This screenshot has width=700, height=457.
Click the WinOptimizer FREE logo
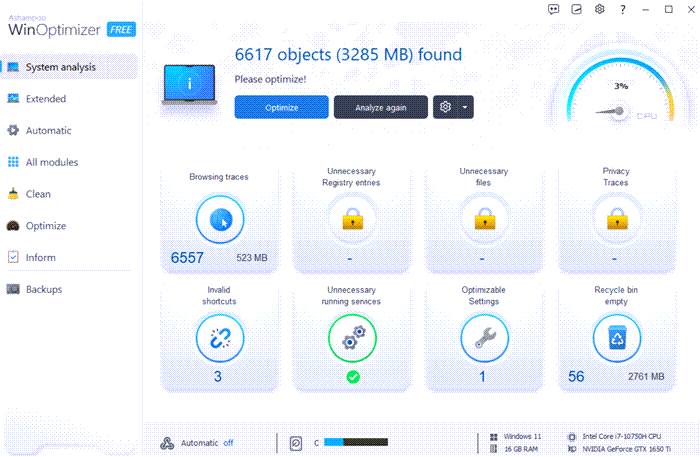72,27
